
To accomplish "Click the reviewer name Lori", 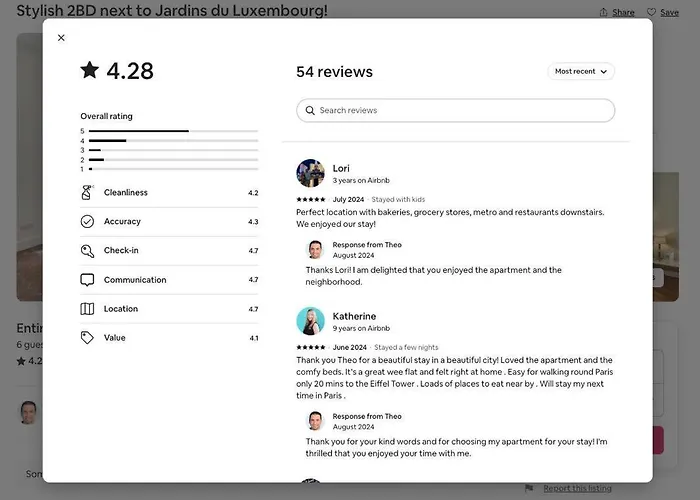I will click(341, 168).
